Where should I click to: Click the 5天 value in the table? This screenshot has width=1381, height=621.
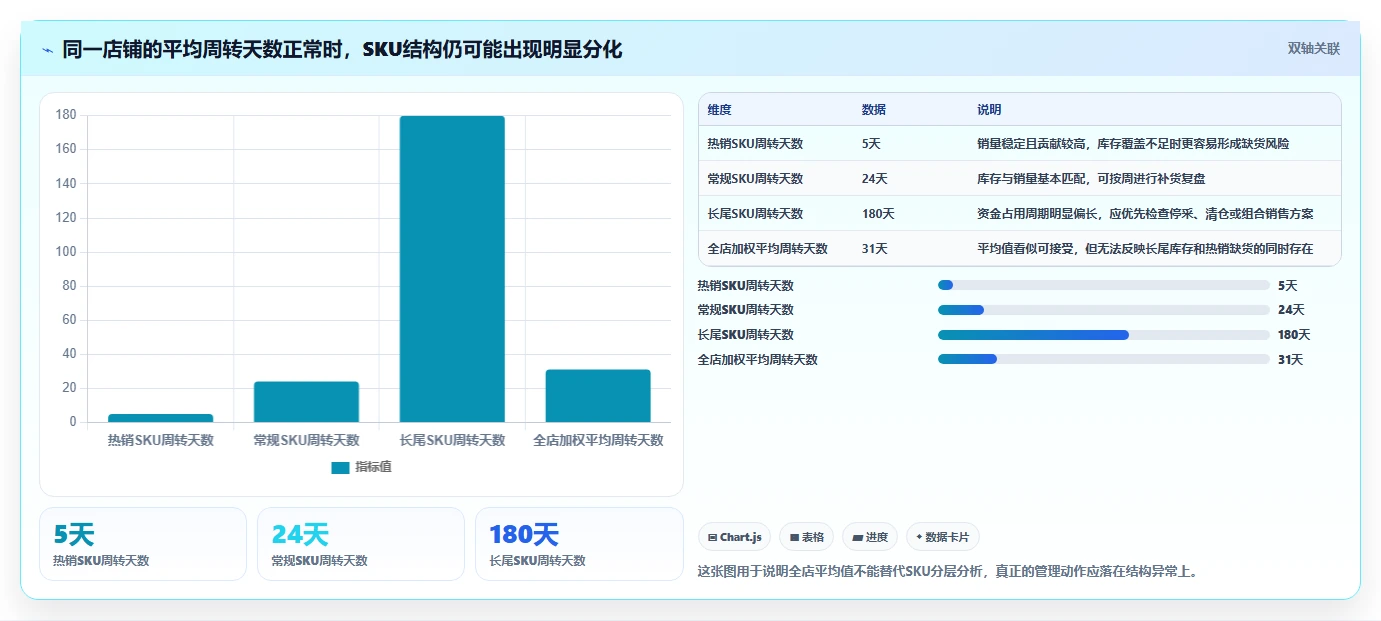coord(871,144)
